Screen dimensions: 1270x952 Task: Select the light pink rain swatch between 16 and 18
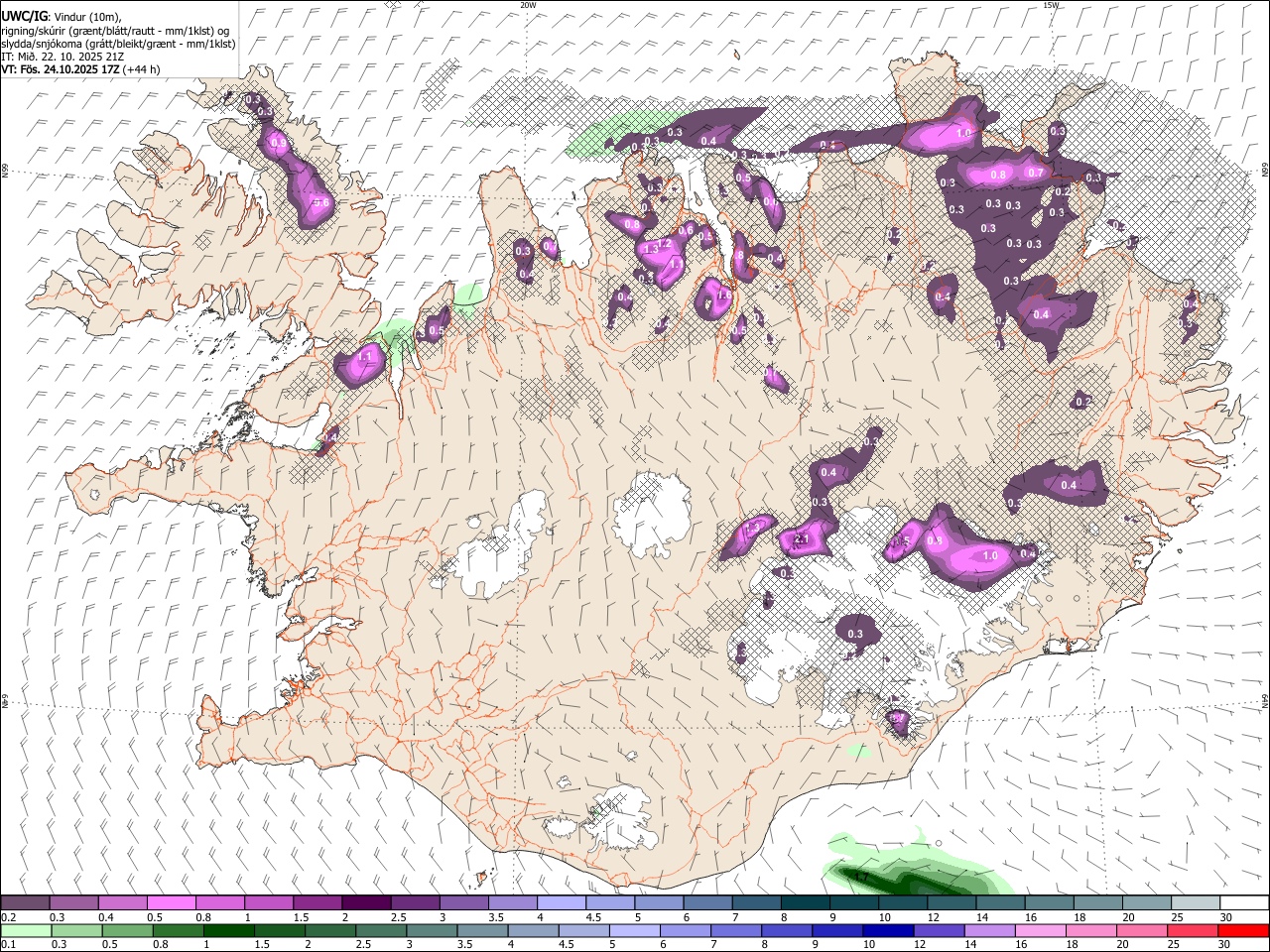(1039, 931)
